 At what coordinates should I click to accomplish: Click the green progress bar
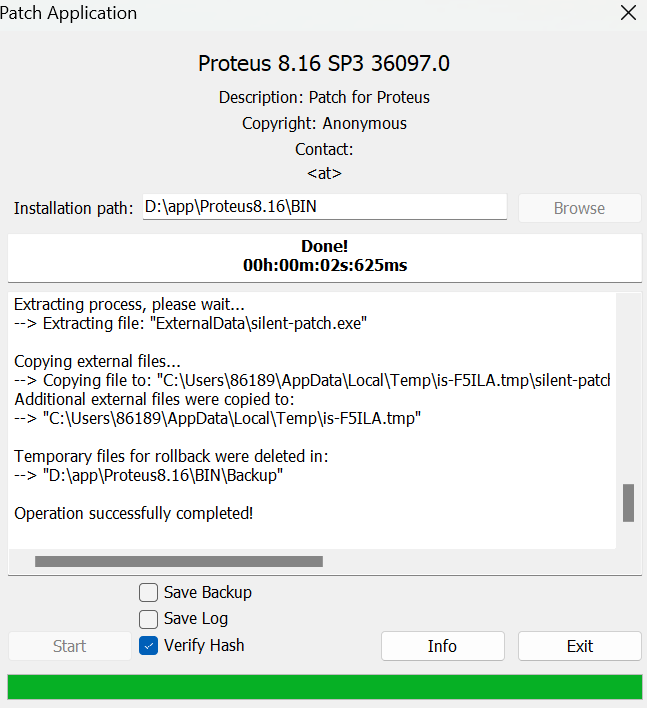[x=325, y=687]
